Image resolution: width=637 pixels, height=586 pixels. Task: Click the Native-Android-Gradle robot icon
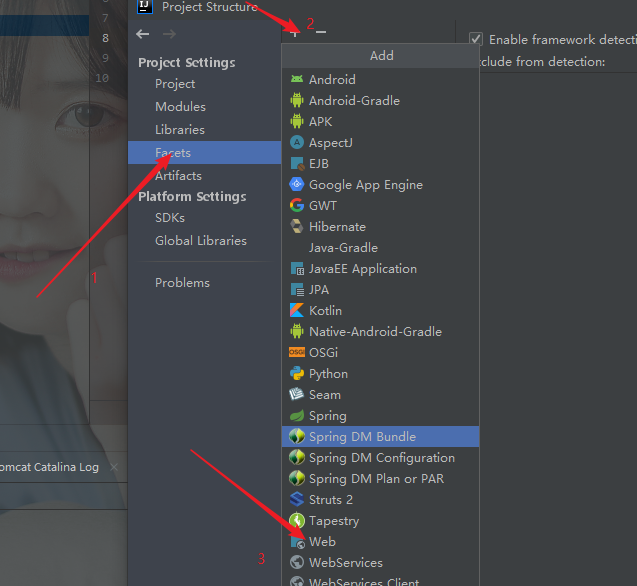297,332
